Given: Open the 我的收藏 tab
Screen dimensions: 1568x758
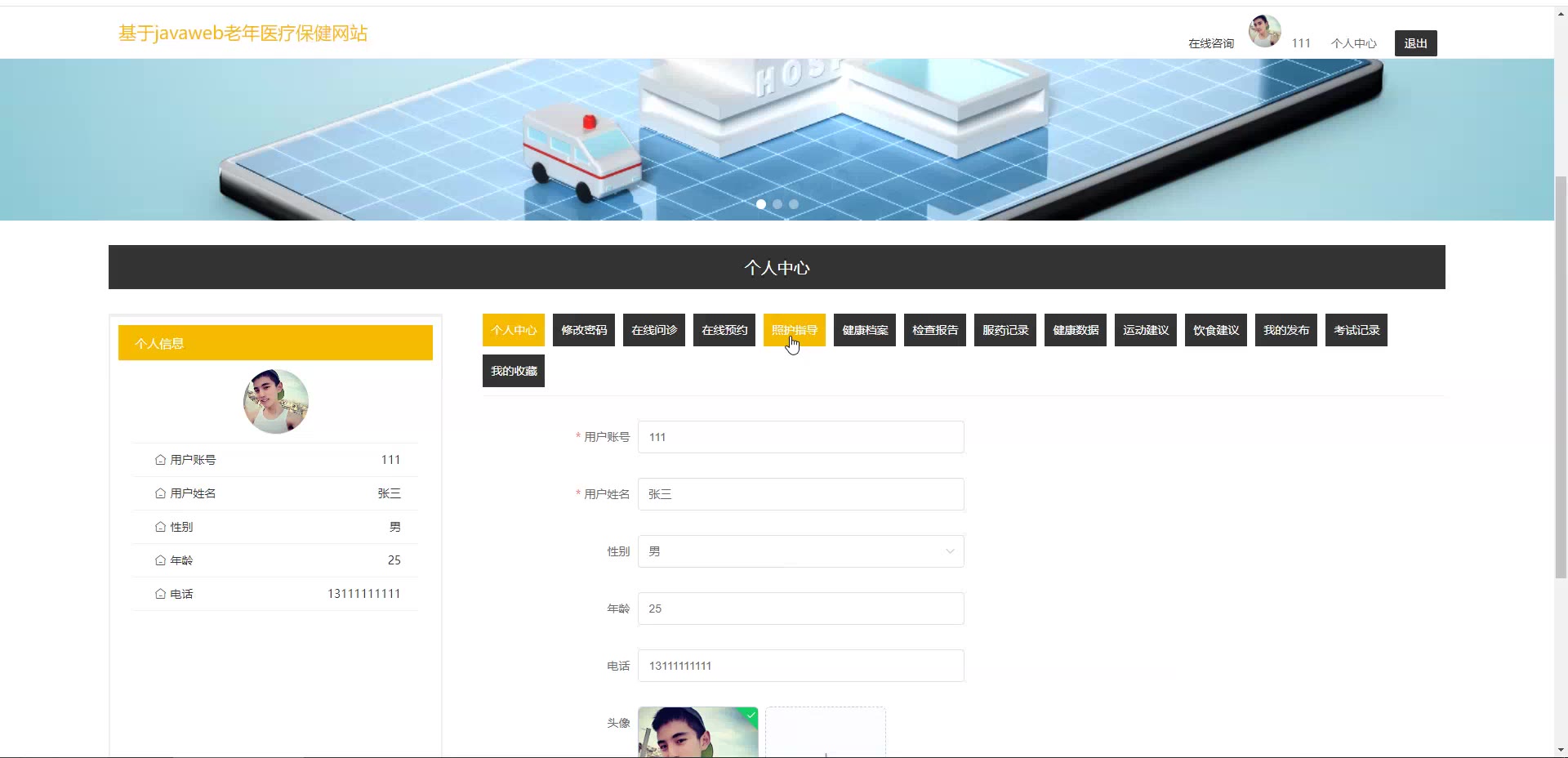Looking at the screenshot, I should coord(514,371).
